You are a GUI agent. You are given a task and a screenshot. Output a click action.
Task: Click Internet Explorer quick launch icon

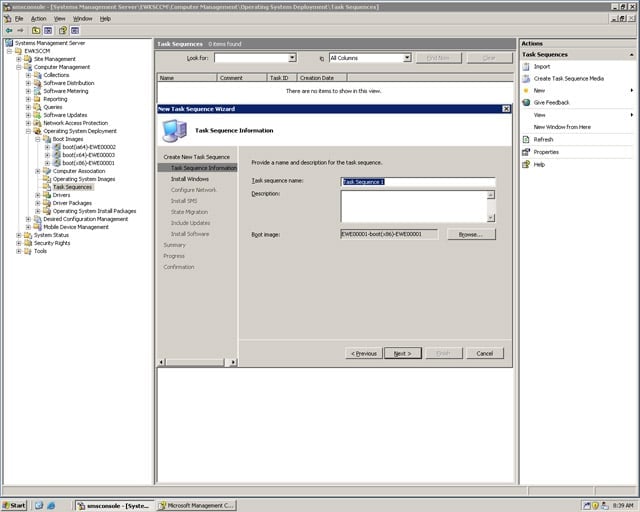pyautogui.click(x=51, y=505)
